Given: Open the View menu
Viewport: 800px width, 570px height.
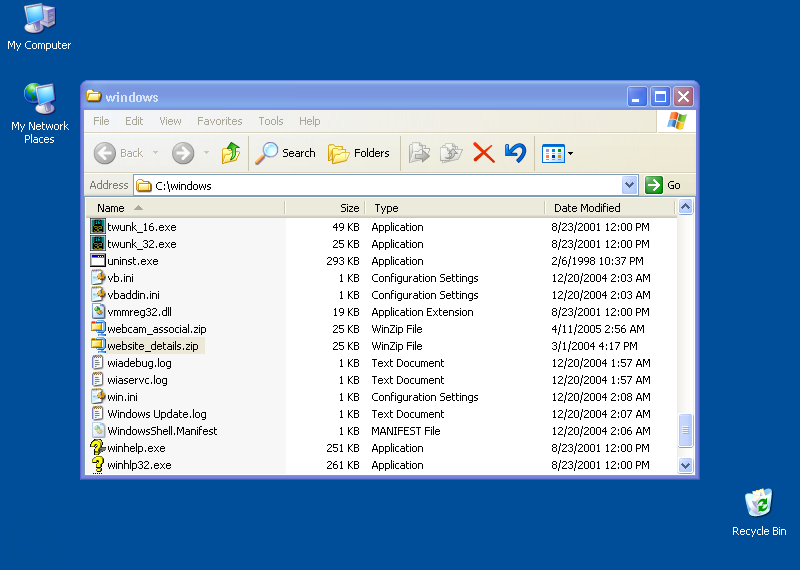Looking at the screenshot, I should tap(170, 121).
